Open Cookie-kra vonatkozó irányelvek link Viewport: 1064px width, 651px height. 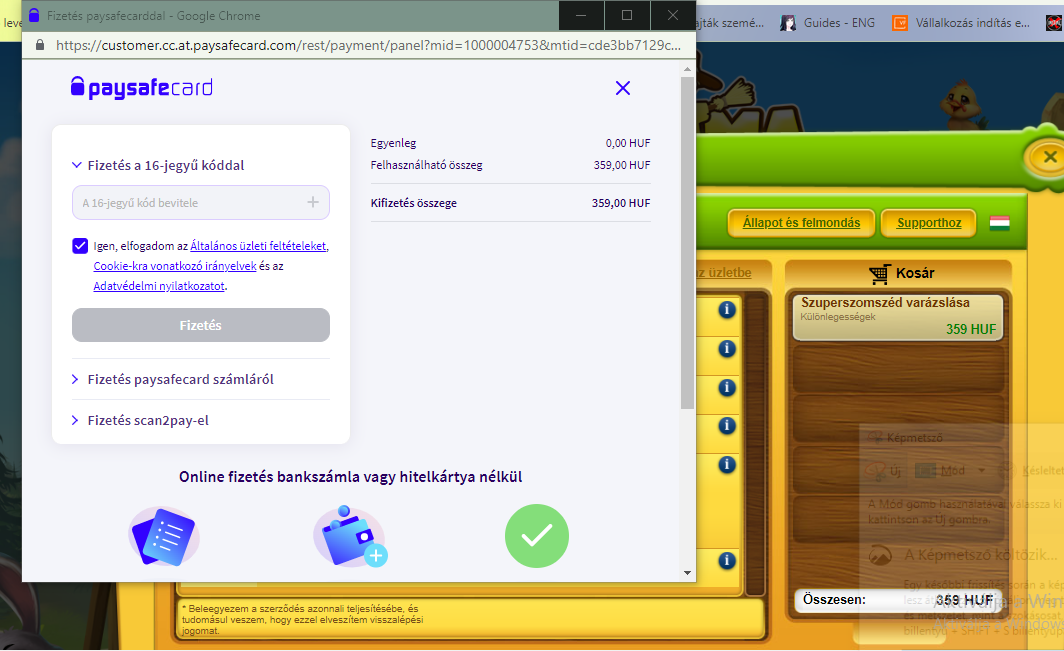[175, 266]
